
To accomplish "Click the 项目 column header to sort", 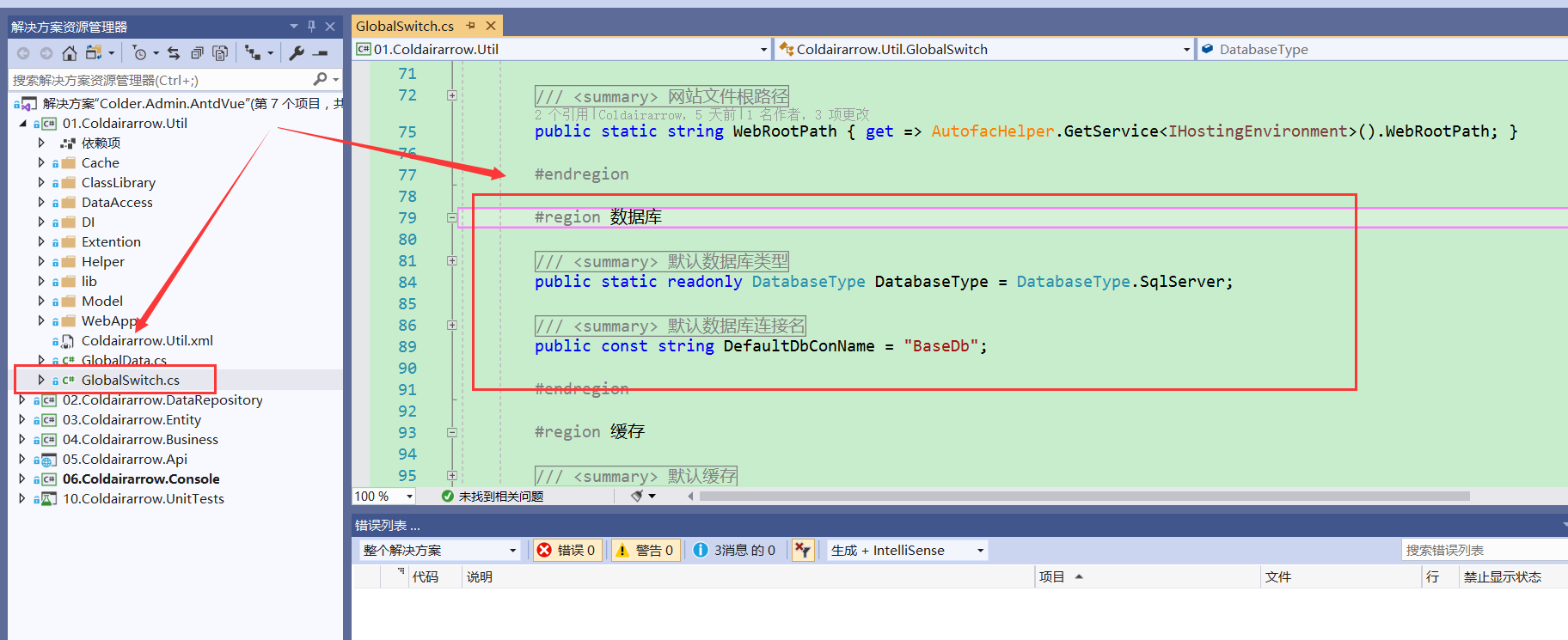I will (1051, 577).
